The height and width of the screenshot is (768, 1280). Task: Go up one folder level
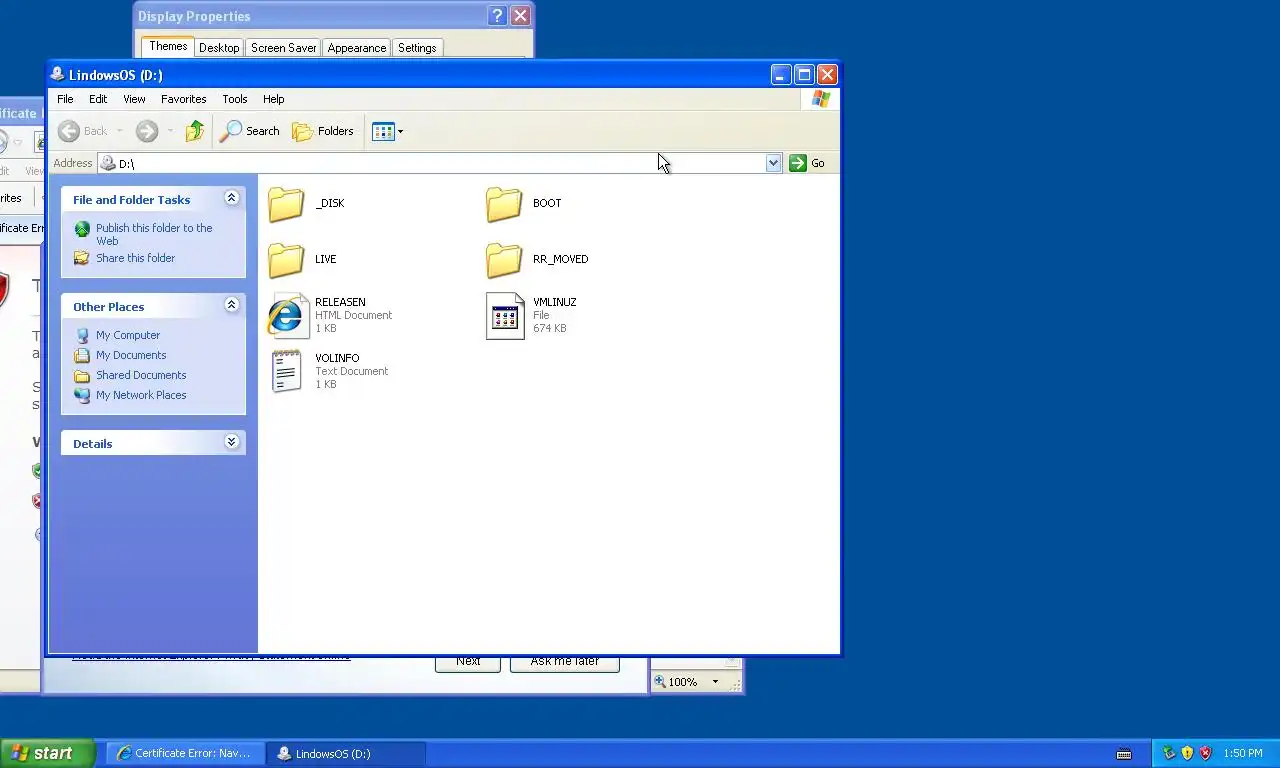pos(195,131)
